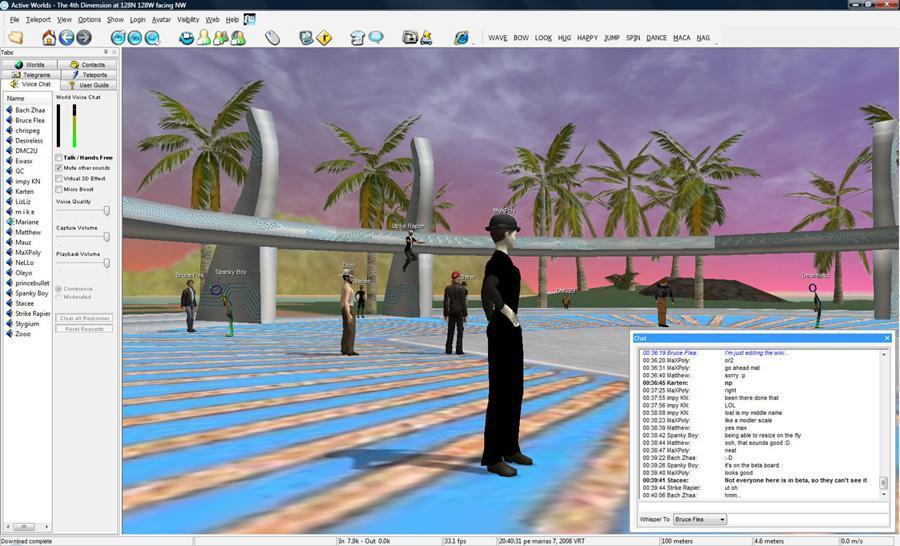The height and width of the screenshot is (546, 900).
Task: Click the Stacee chat message line
Action: click(755, 480)
